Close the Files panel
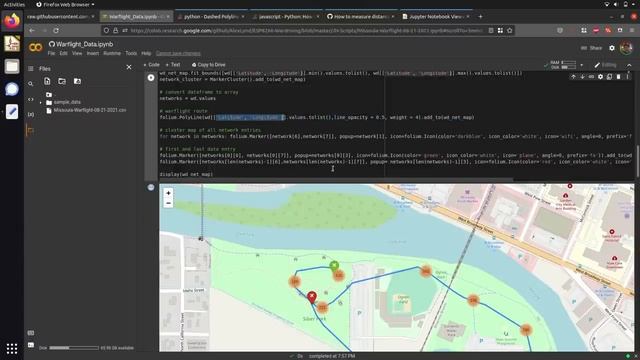The image size is (640, 360). pyautogui.click(x=129, y=67)
